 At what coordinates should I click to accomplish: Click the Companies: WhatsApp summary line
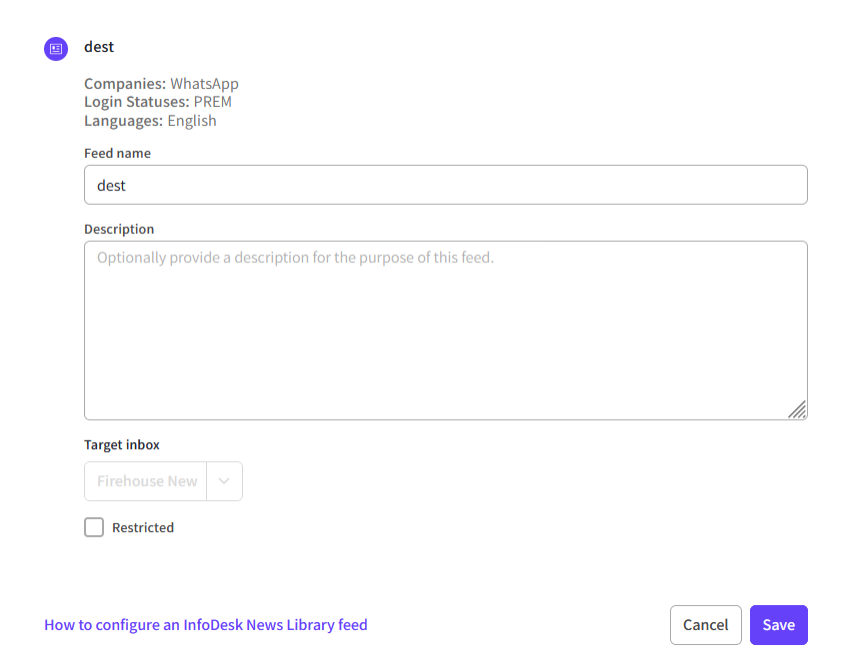(x=161, y=84)
